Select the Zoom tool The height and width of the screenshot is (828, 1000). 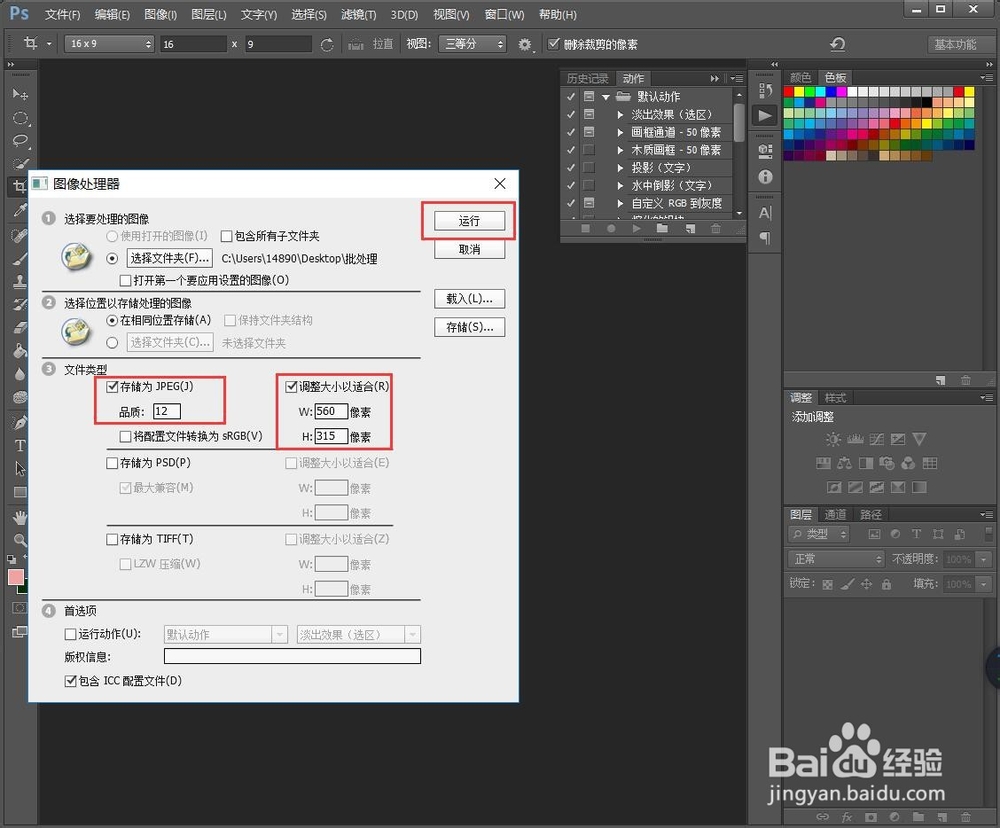click(x=20, y=540)
